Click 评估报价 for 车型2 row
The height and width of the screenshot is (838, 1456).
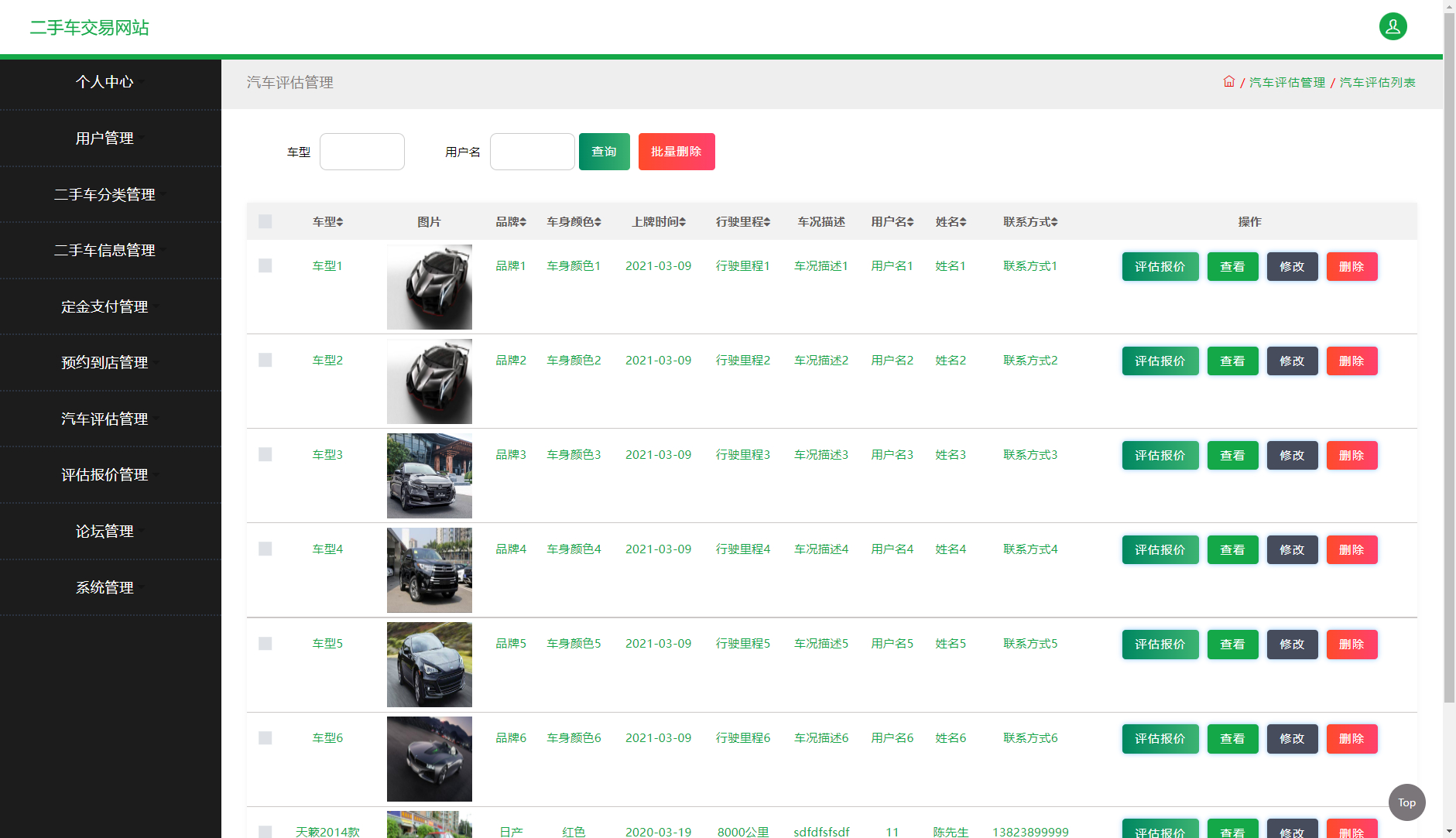click(1160, 361)
